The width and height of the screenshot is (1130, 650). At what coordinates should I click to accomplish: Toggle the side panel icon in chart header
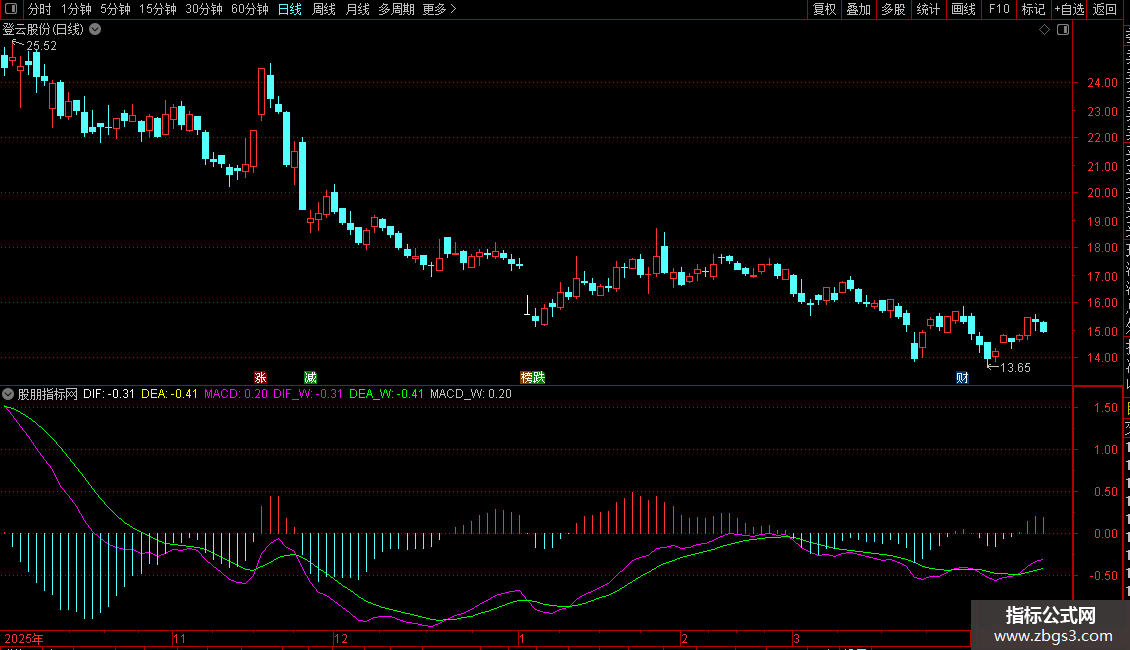(1063, 30)
